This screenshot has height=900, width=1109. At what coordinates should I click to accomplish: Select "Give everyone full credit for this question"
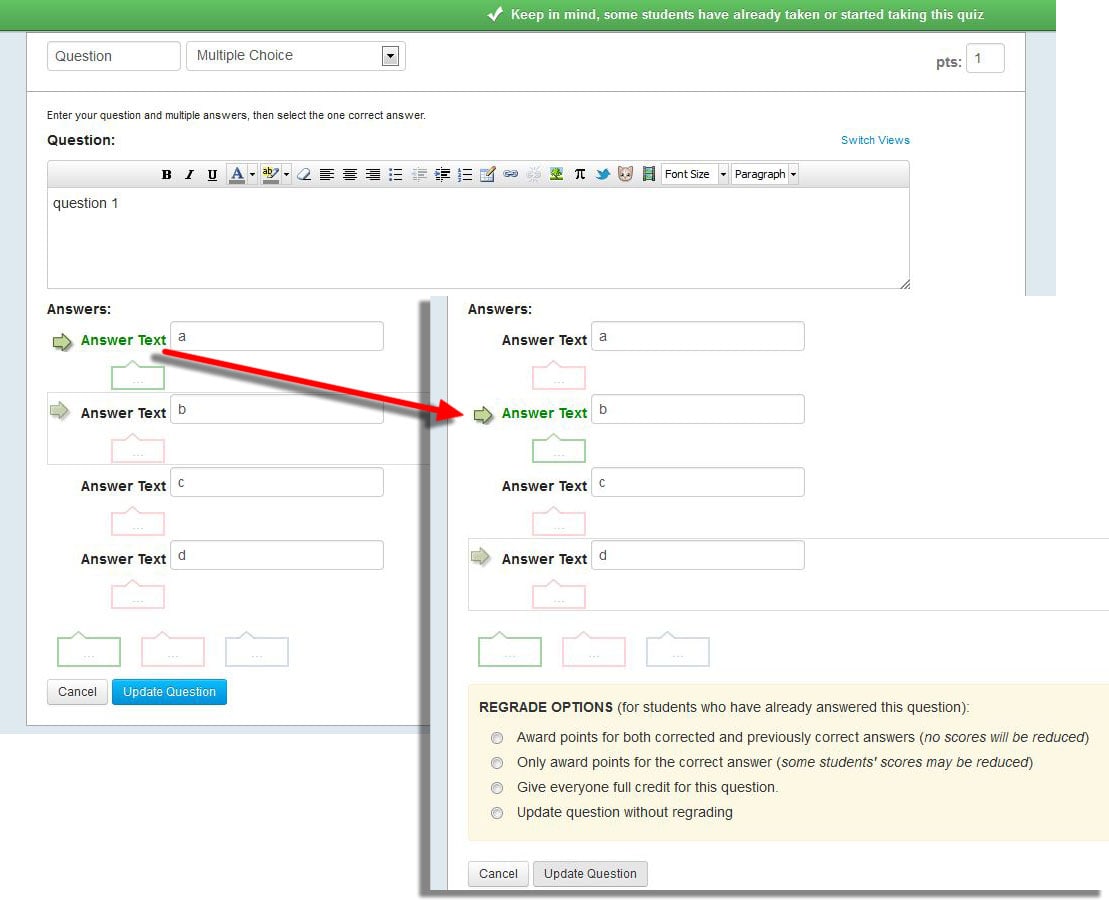[x=497, y=788]
